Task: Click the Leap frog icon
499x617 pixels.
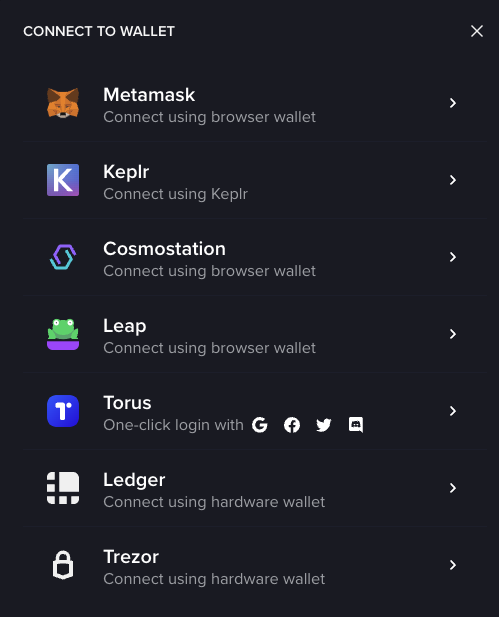Action: (x=63, y=334)
